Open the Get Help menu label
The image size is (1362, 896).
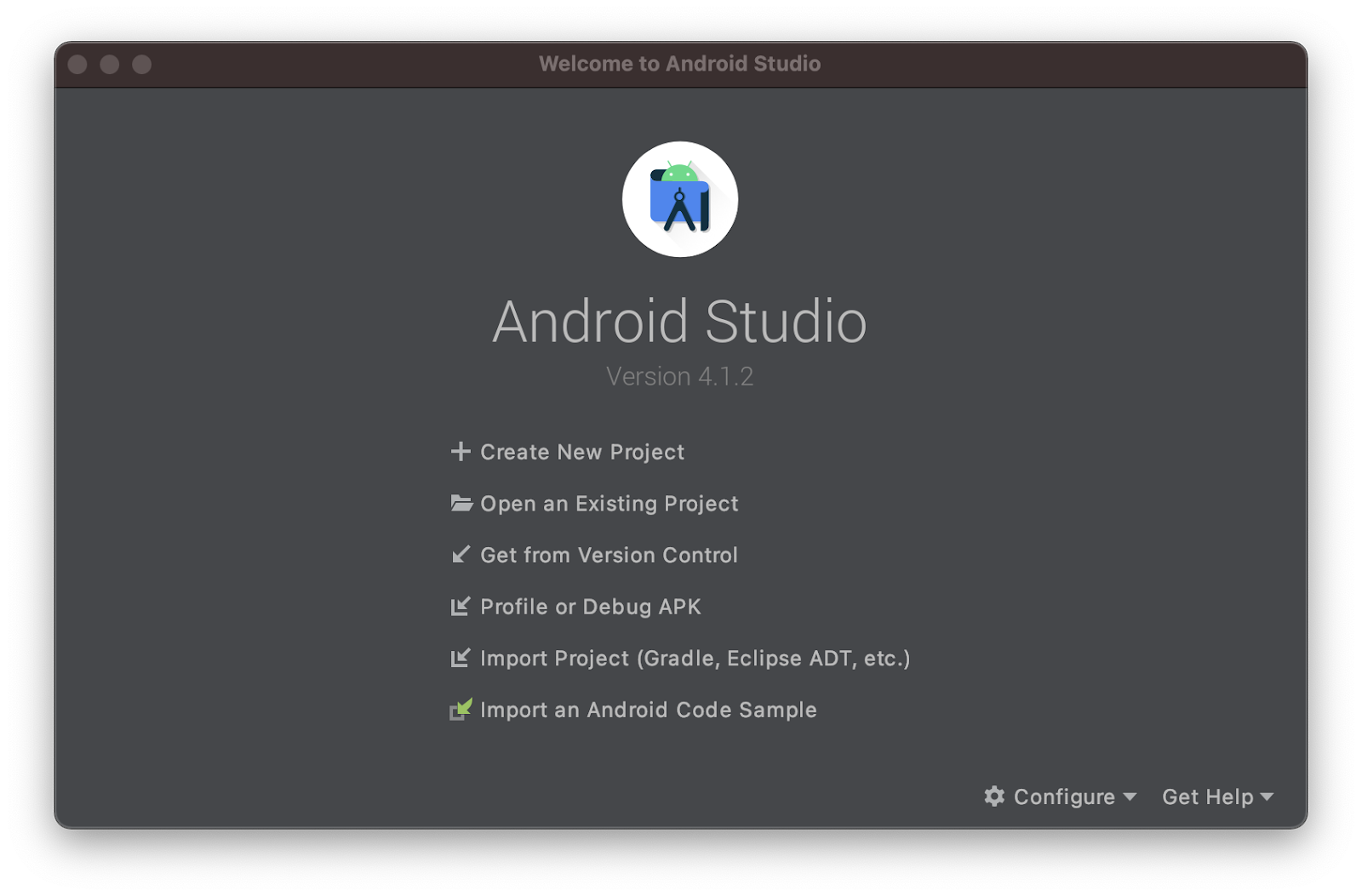1207,796
